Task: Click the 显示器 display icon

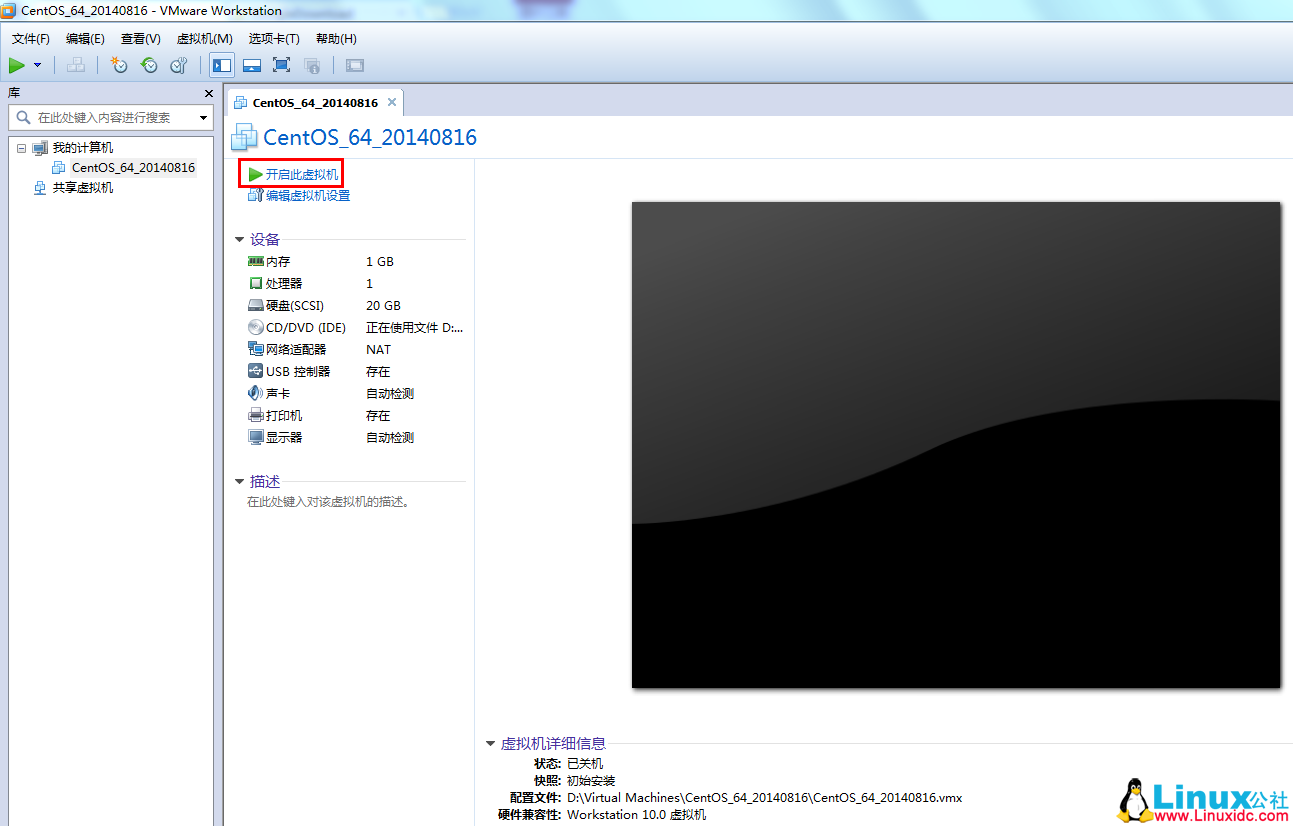Action: click(x=256, y=437)
